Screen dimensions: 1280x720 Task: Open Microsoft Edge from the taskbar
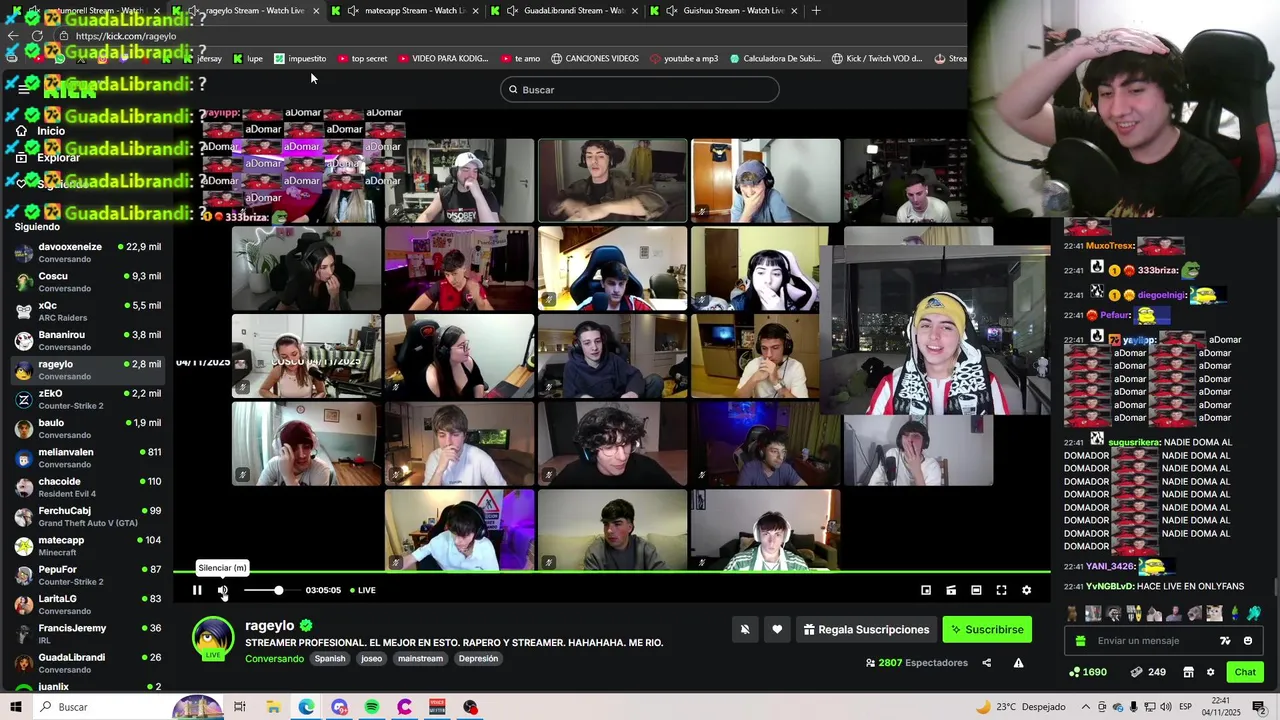pos(306,707)
